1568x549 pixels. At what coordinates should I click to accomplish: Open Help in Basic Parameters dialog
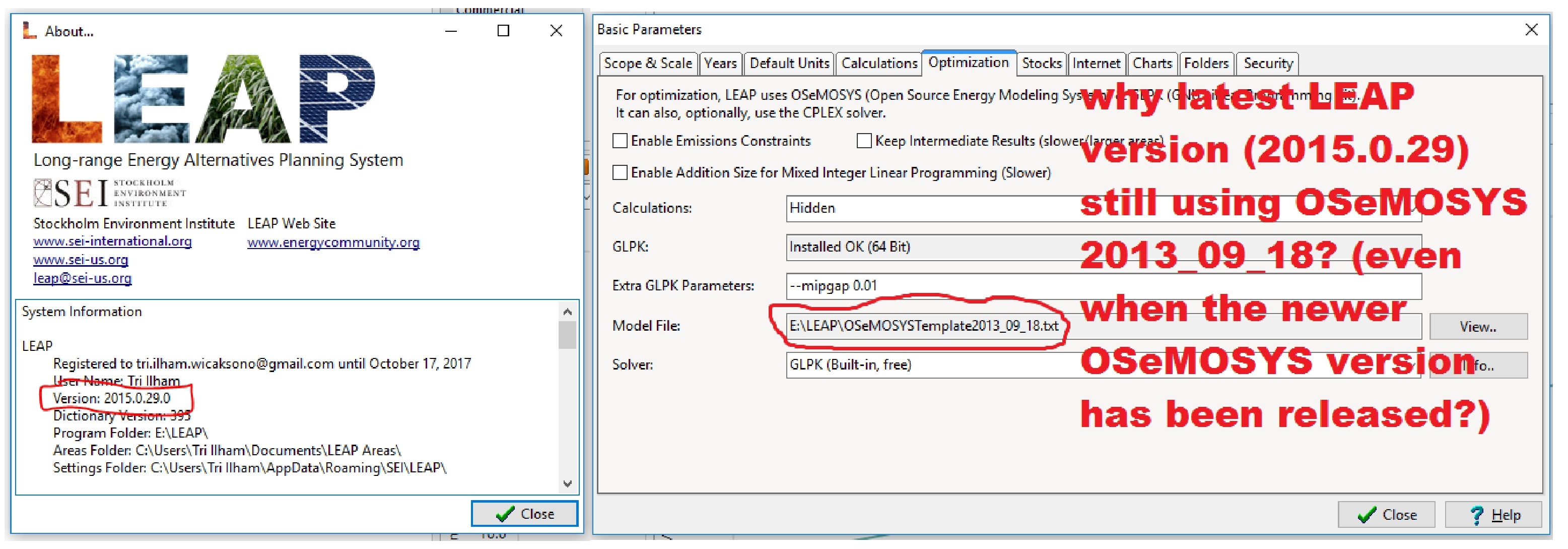point(1493,515)
